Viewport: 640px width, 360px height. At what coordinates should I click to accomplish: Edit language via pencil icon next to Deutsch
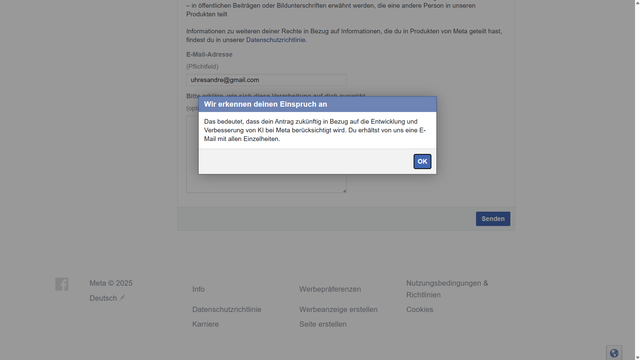(122, 298)
